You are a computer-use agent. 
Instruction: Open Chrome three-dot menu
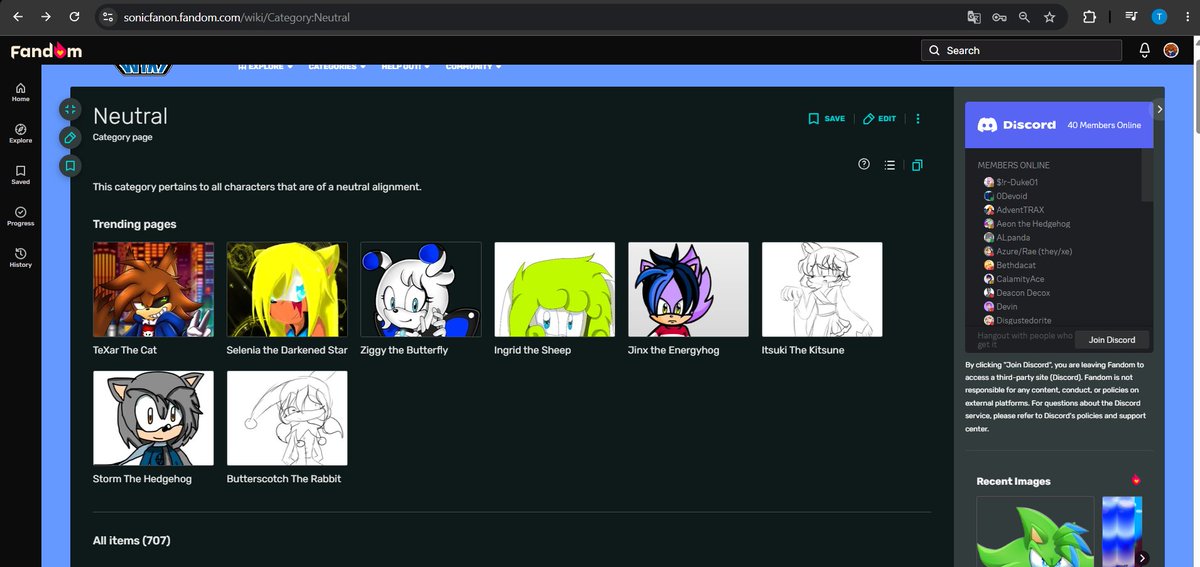[1186, 17]
